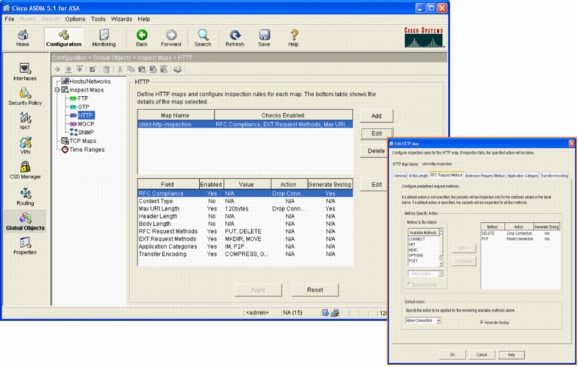
Task: Select TCP Maps in the tree
Action: pyautogui.click(x=79, y=141)
